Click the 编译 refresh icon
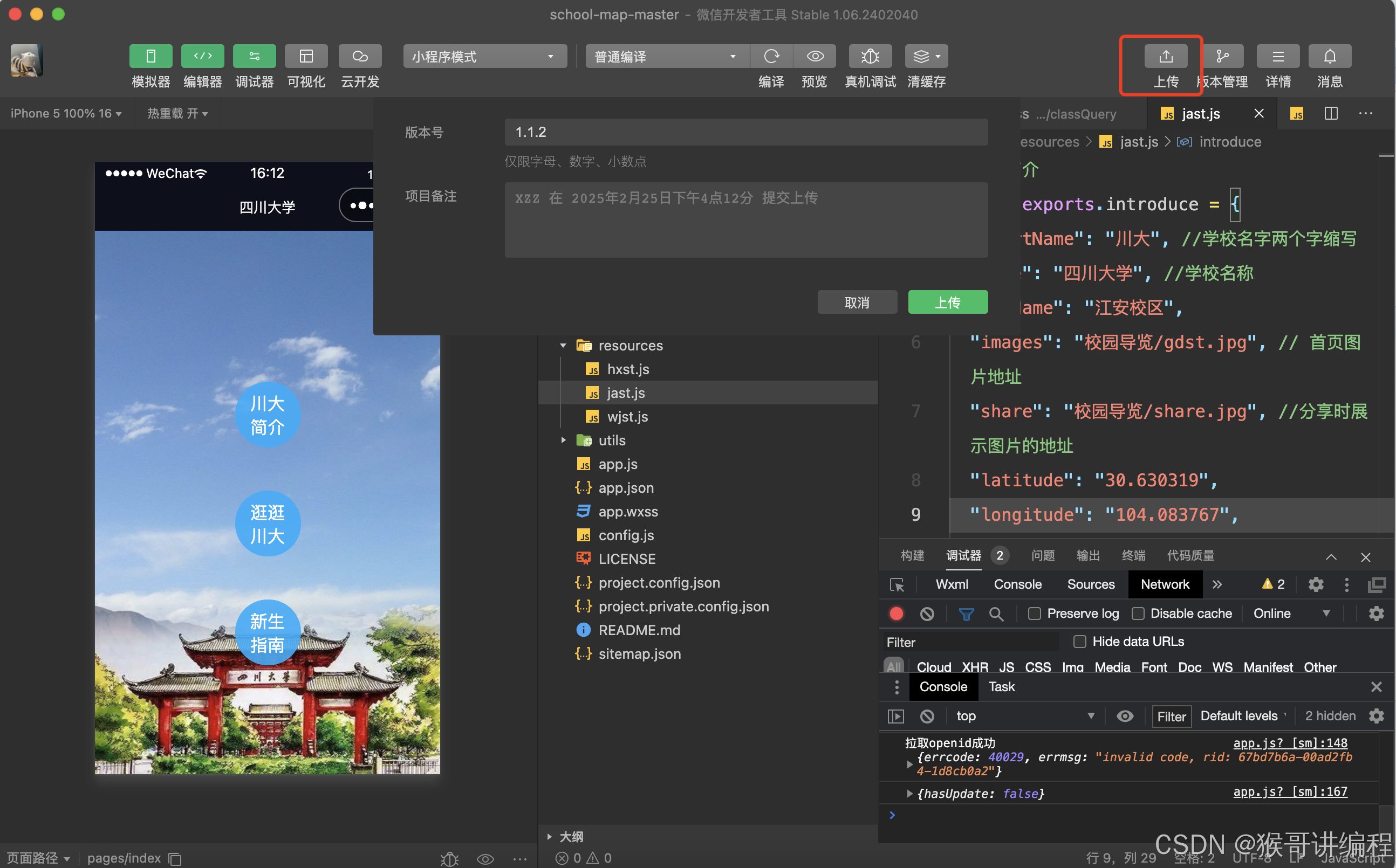1396x868 pixels. (x=771, y=56)
